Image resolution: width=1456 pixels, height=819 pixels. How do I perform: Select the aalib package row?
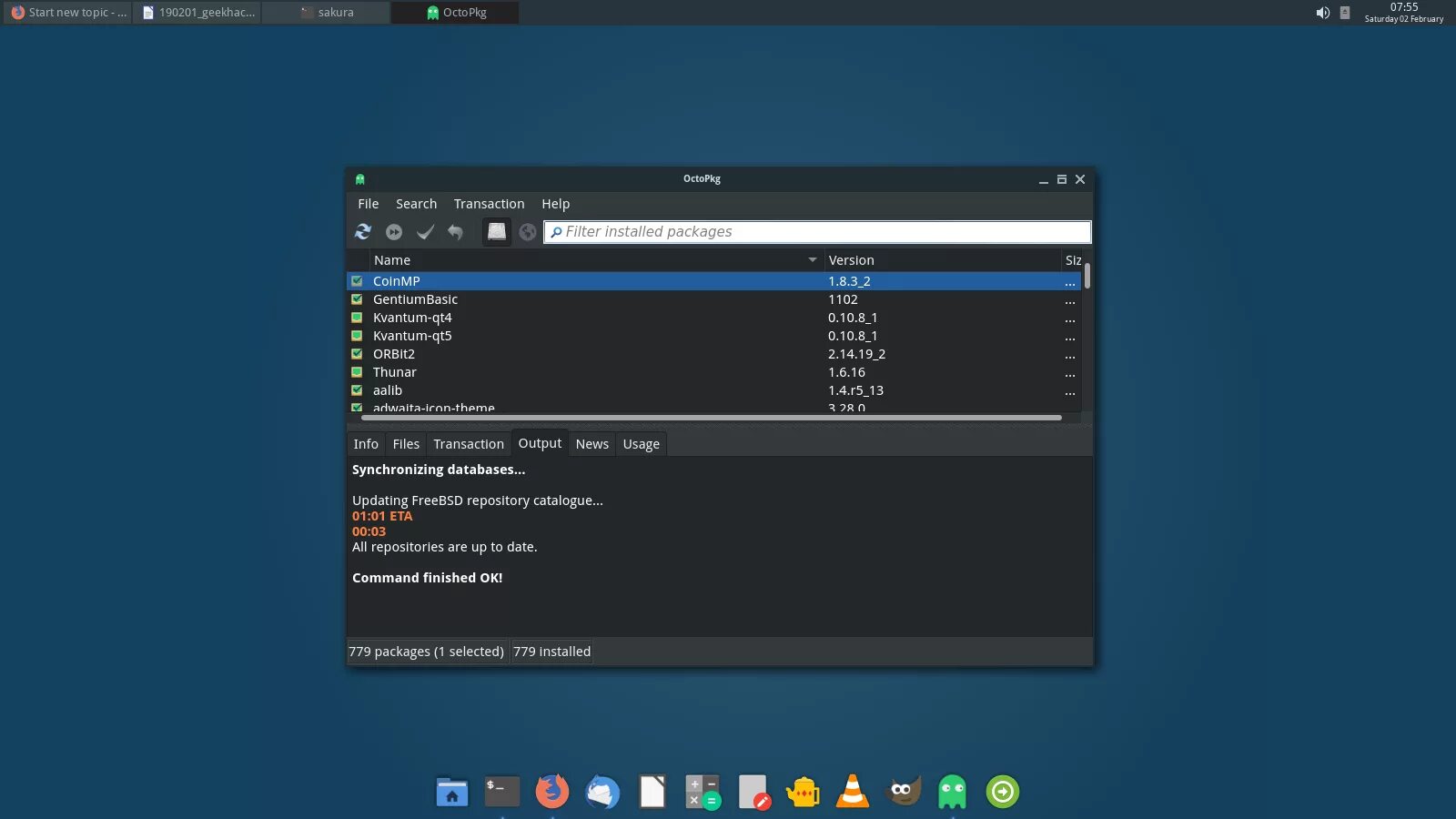coord(713,390)
